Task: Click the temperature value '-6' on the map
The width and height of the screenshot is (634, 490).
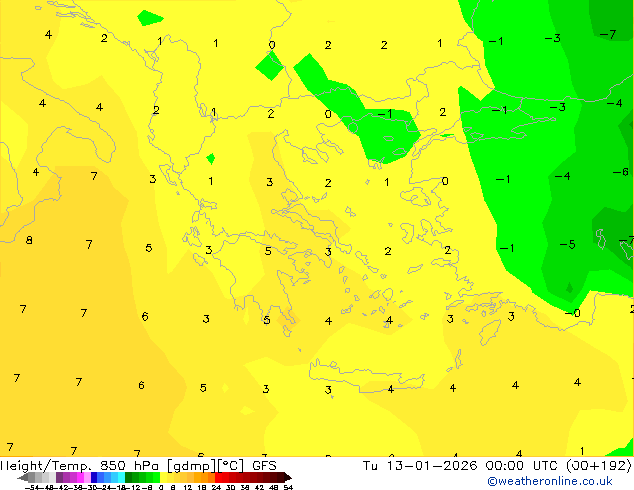Action: pos(621,172)
